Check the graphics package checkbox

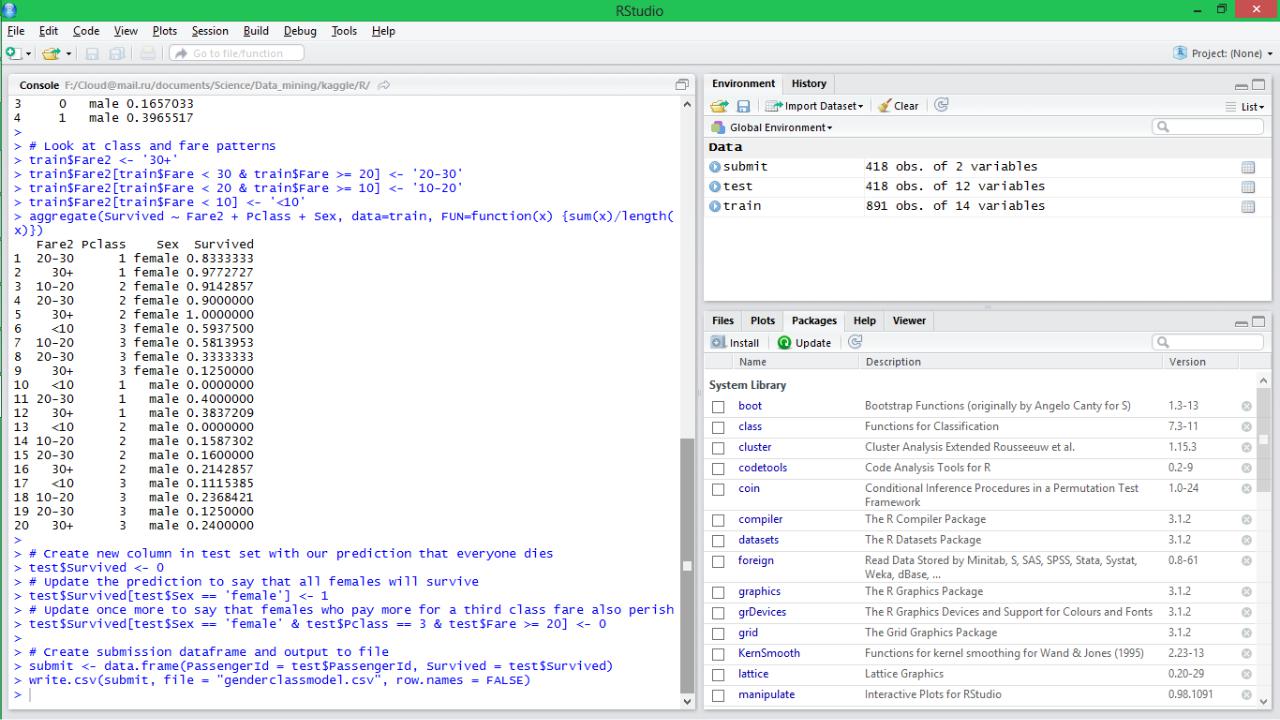pyautogui.click(x=718, y=593)
